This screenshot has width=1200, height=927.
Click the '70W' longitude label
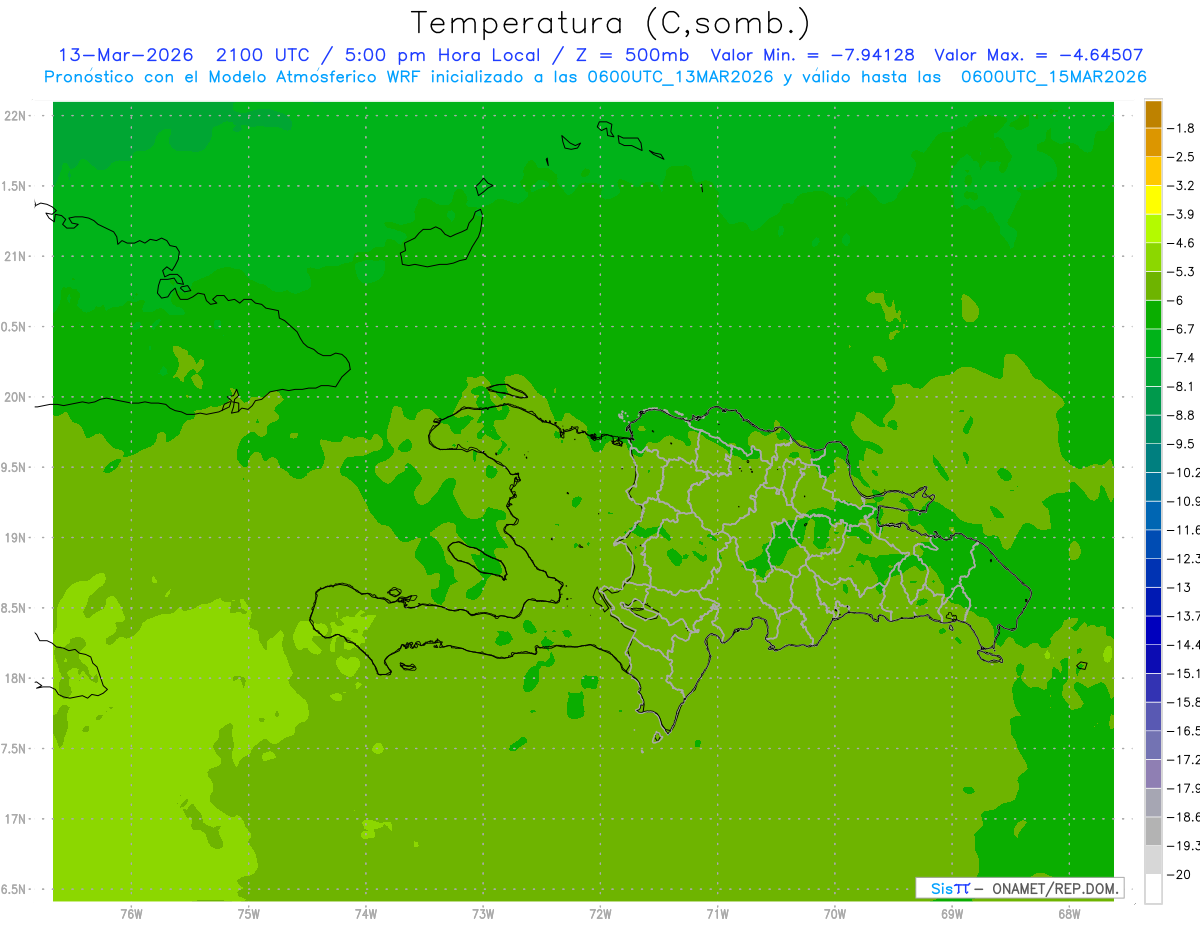(835, 914)
